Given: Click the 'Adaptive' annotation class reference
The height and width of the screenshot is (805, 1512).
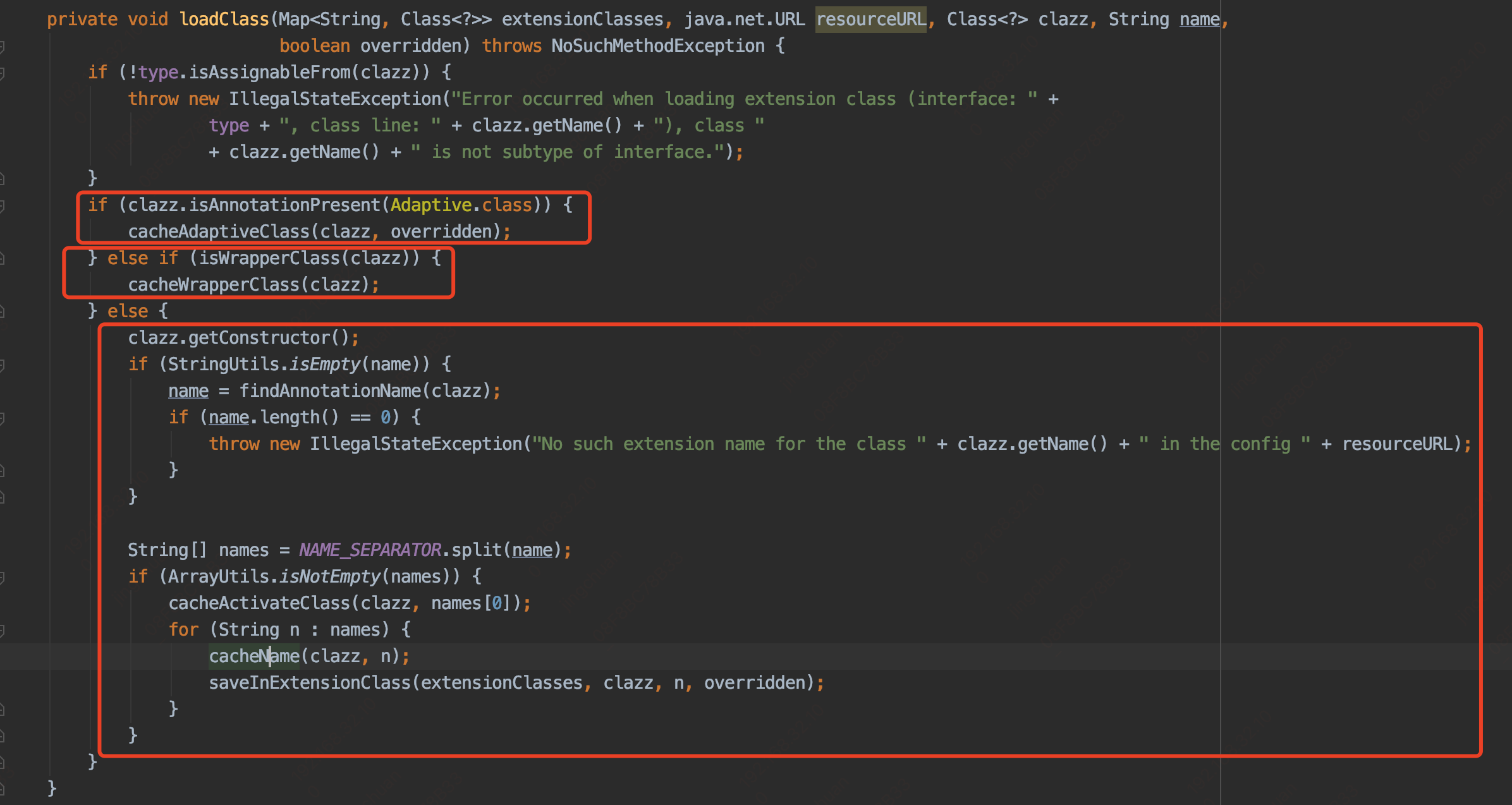Looking at the screenshot, I should [x=431, y=205].
